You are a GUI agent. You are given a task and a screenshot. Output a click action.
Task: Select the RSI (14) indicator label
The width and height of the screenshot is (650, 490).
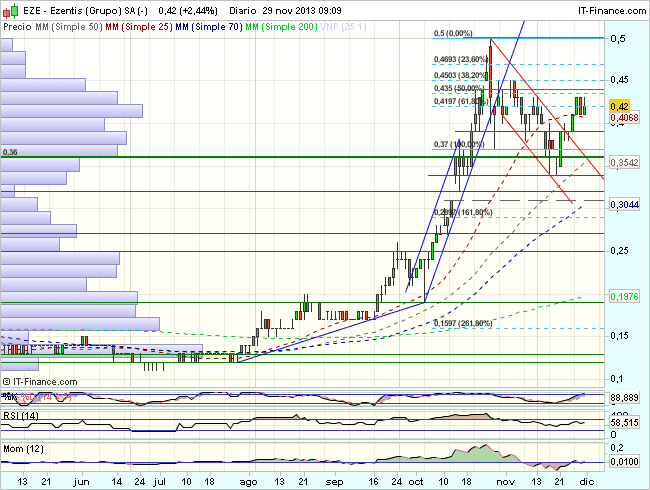coord(22,415)
